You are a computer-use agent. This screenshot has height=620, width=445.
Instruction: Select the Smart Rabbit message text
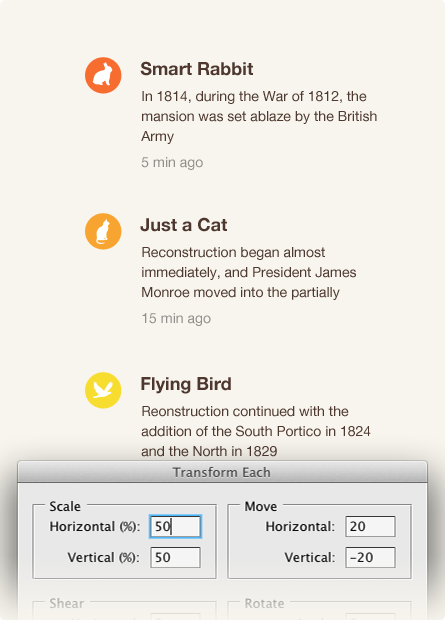[x=259, y=116]
